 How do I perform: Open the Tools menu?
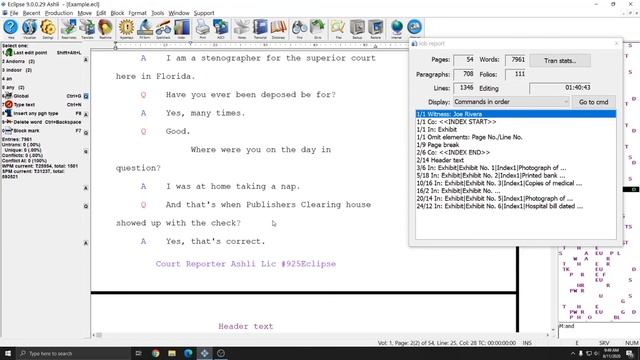click(158, 13)
